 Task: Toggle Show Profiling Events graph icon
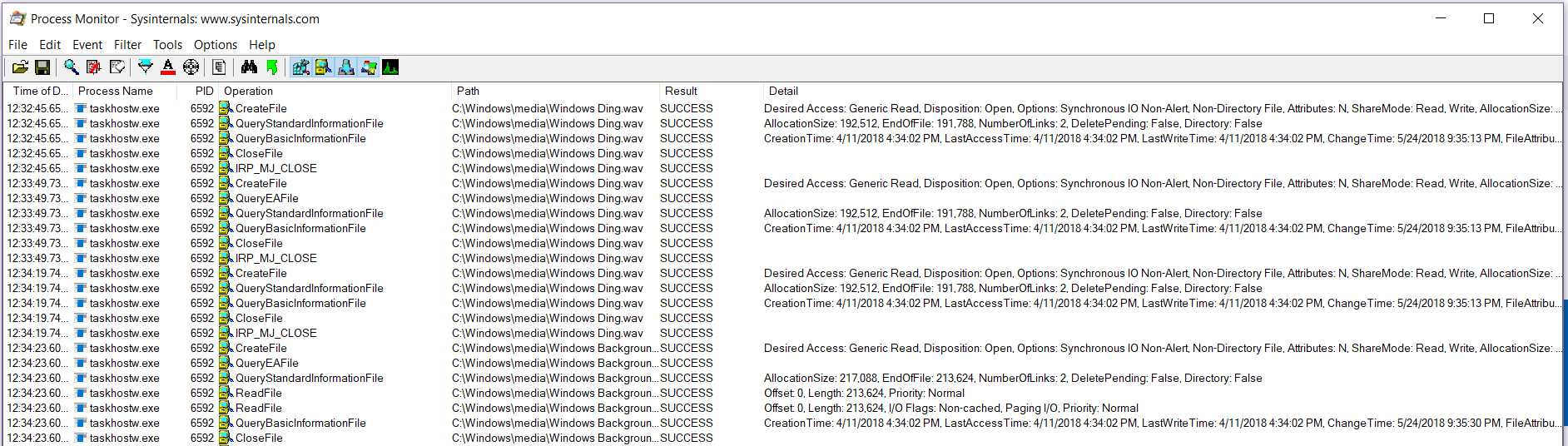(390, 67)
